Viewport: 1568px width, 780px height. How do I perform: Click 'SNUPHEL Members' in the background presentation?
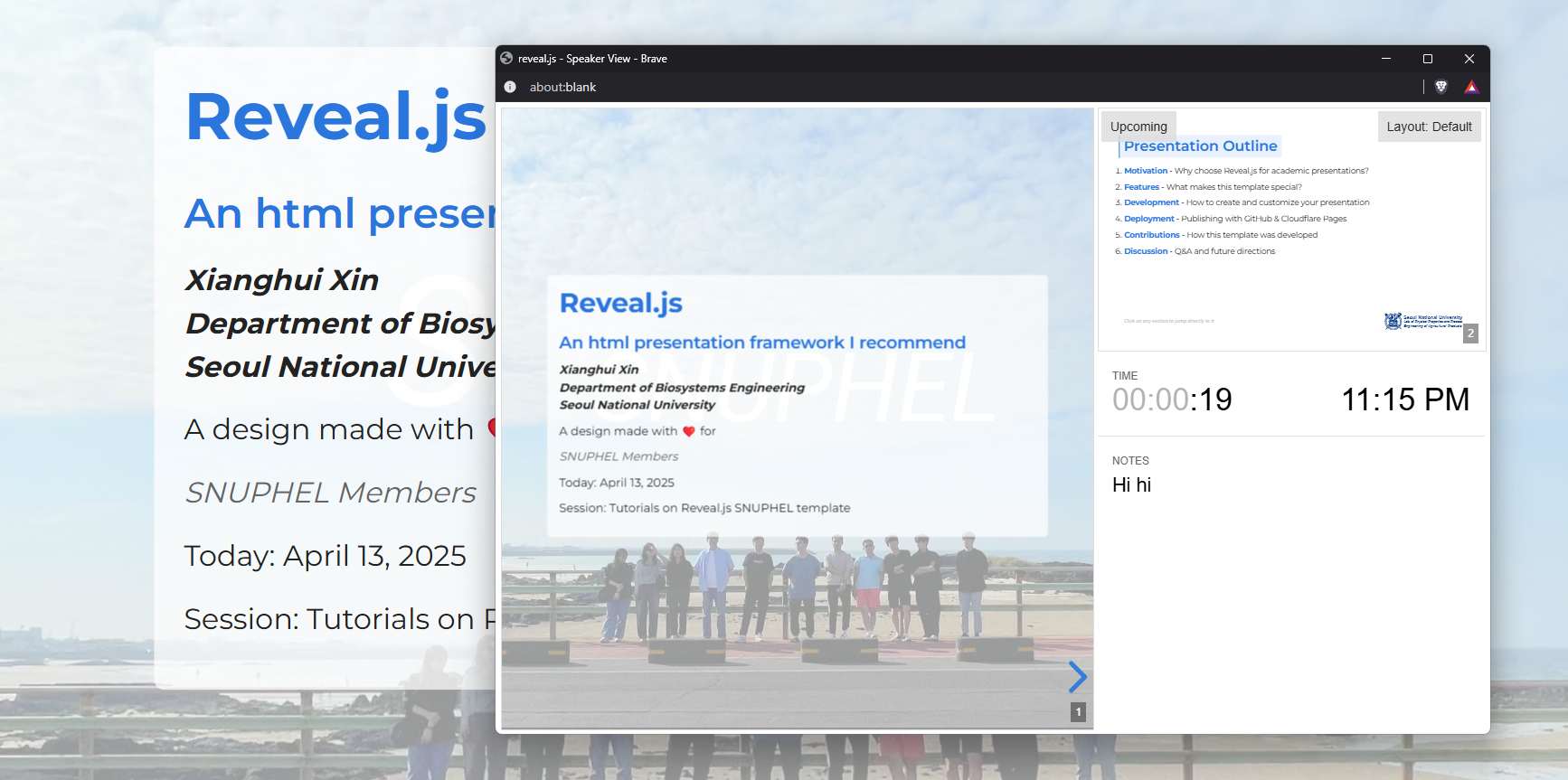tap(330, 493)
